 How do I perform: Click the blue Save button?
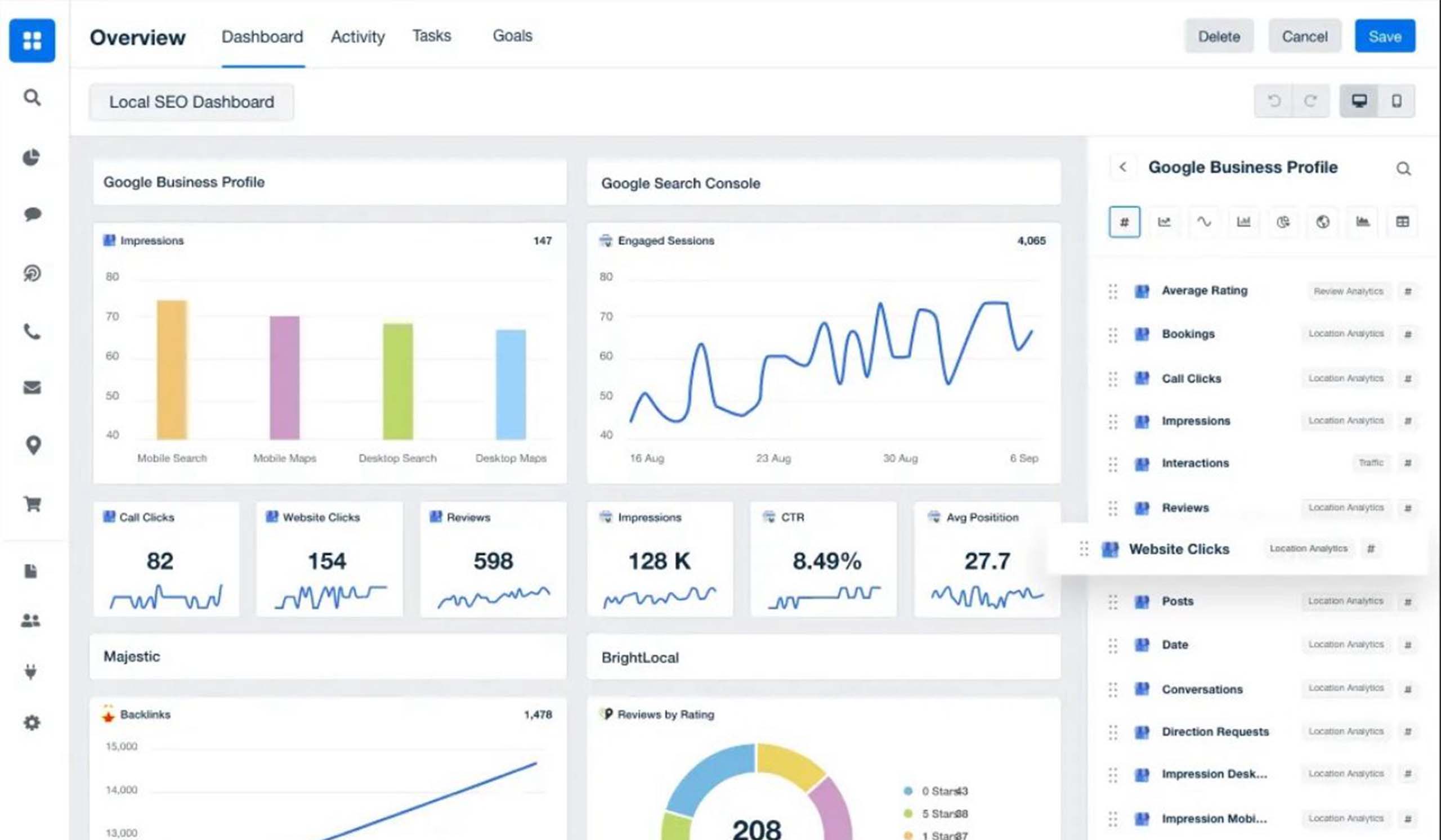pyautogui.click(x=1384, y=37)
